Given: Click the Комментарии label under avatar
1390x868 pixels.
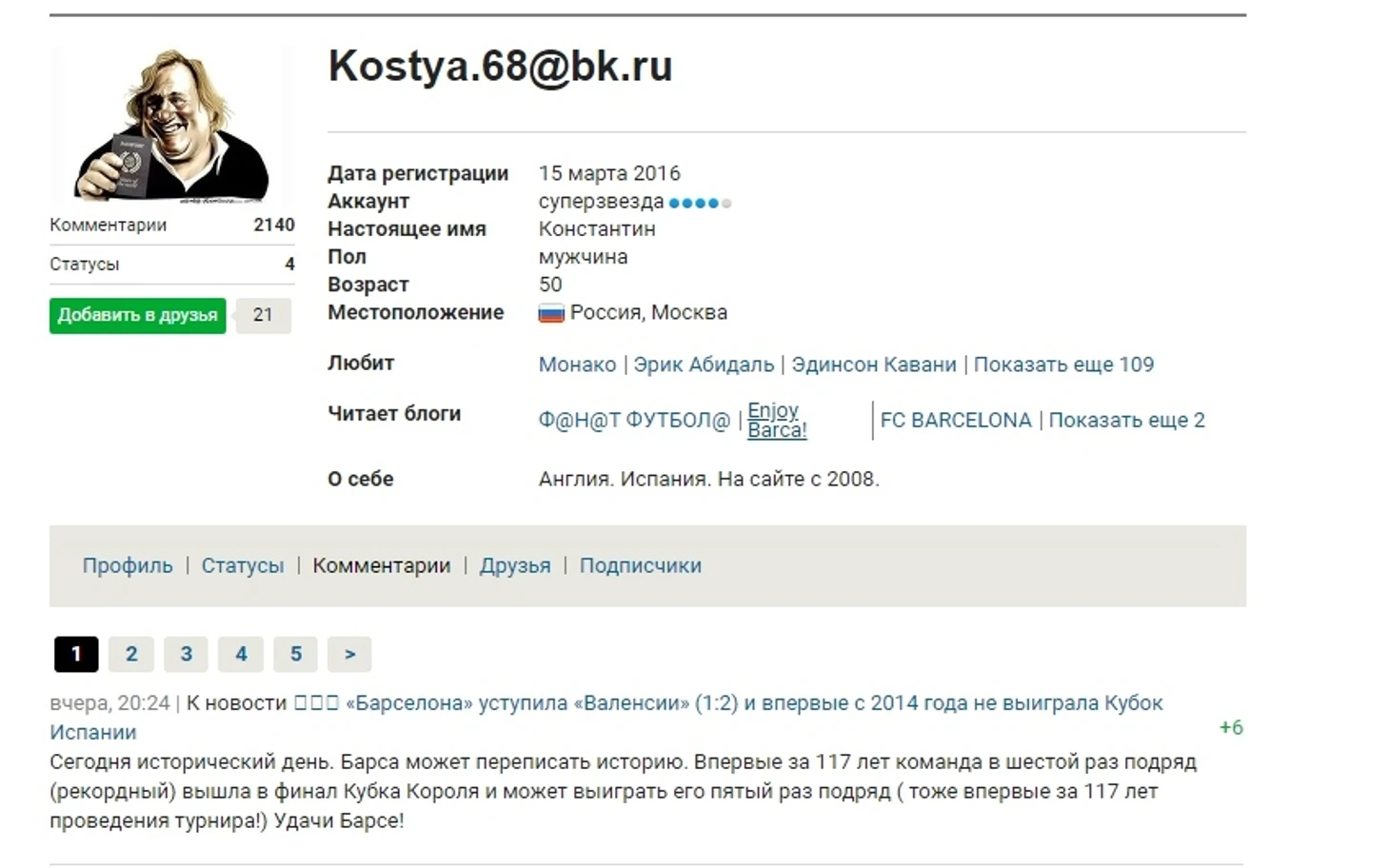Looking at the screenshot, I should [x=108, y=225].
